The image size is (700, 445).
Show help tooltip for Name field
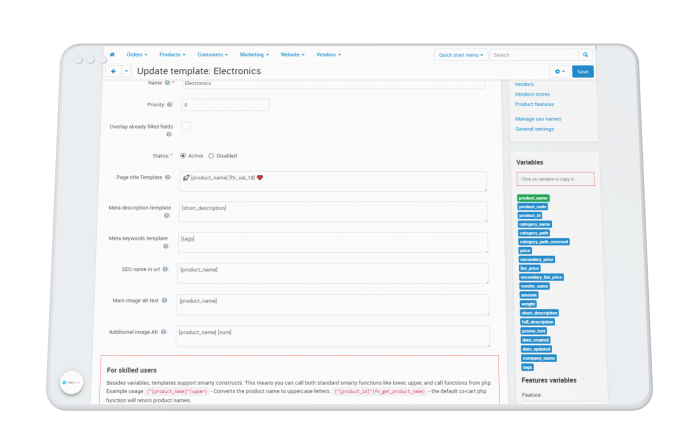pos(167,83)
